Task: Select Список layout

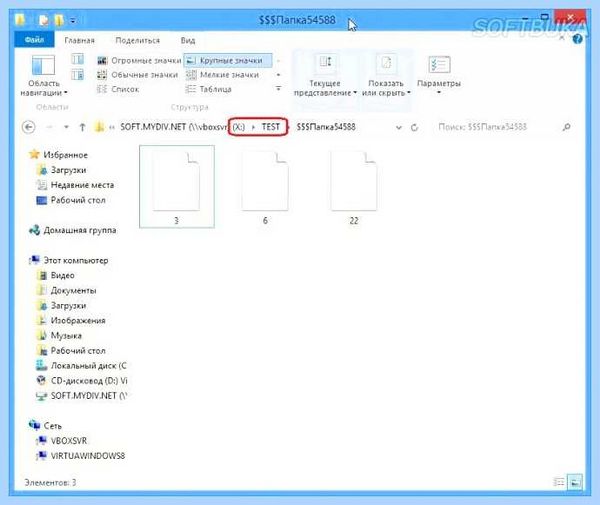Action: click(x=118, y=89)
